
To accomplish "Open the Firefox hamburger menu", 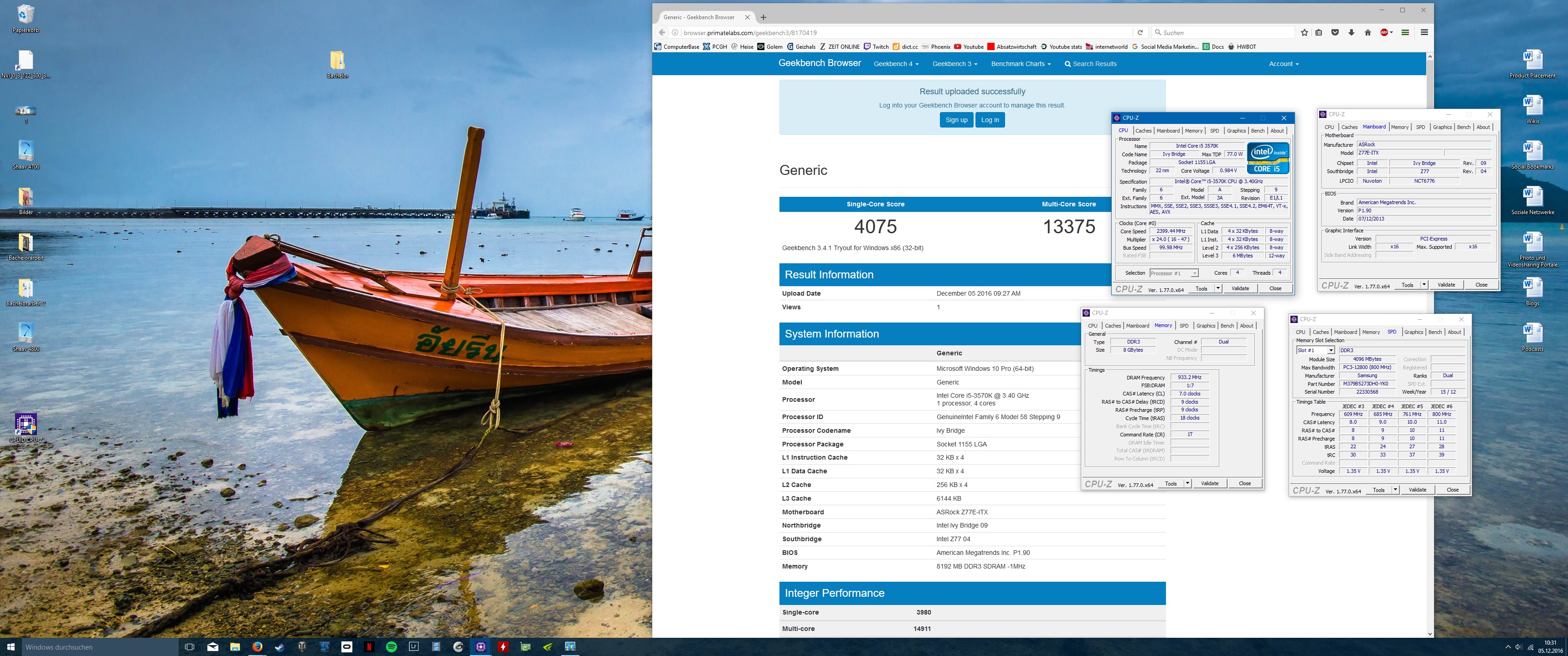I will pyautogui.click(x=1424, y=32).
